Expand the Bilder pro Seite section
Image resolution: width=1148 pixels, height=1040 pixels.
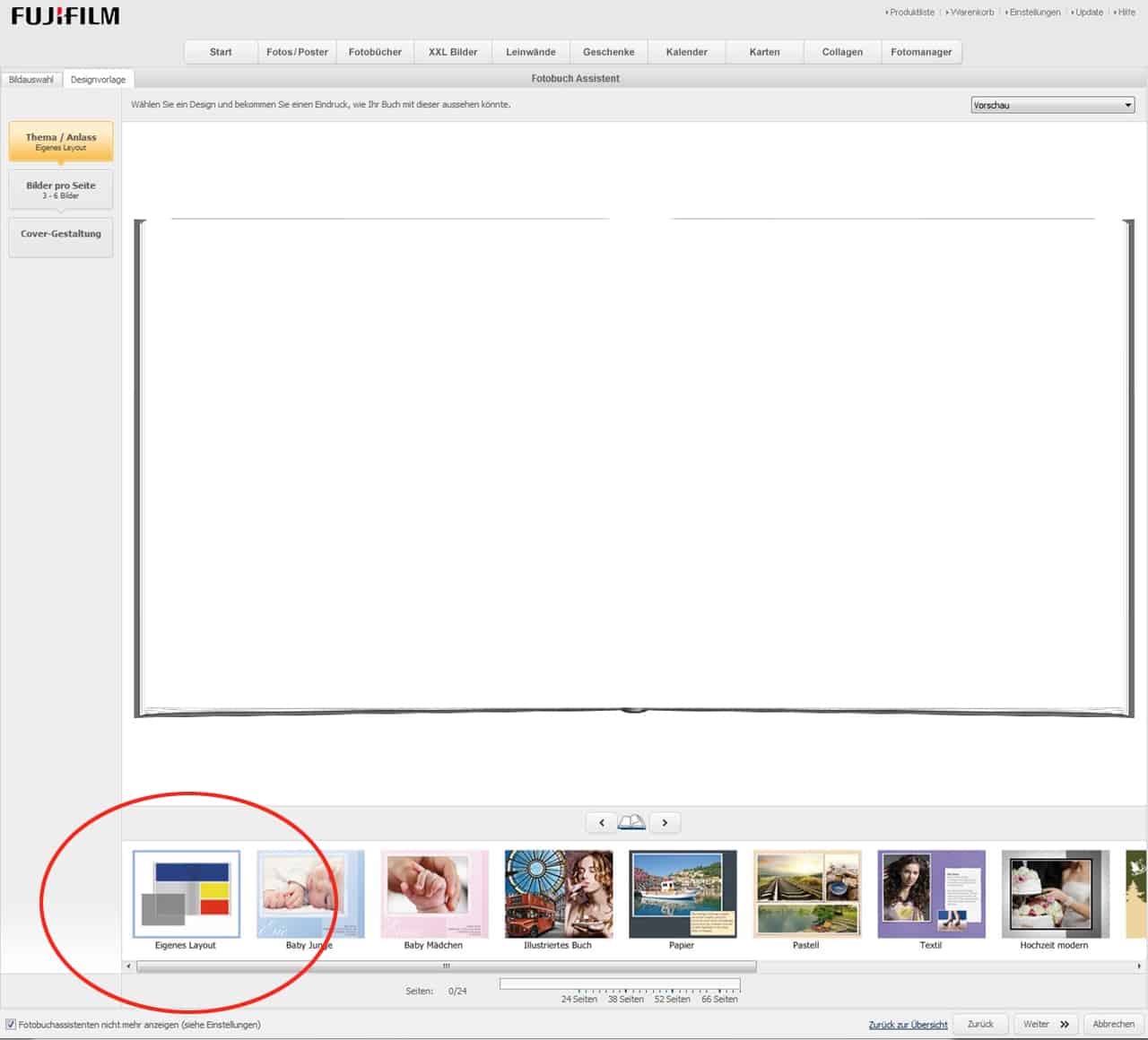tap(61, 189)
